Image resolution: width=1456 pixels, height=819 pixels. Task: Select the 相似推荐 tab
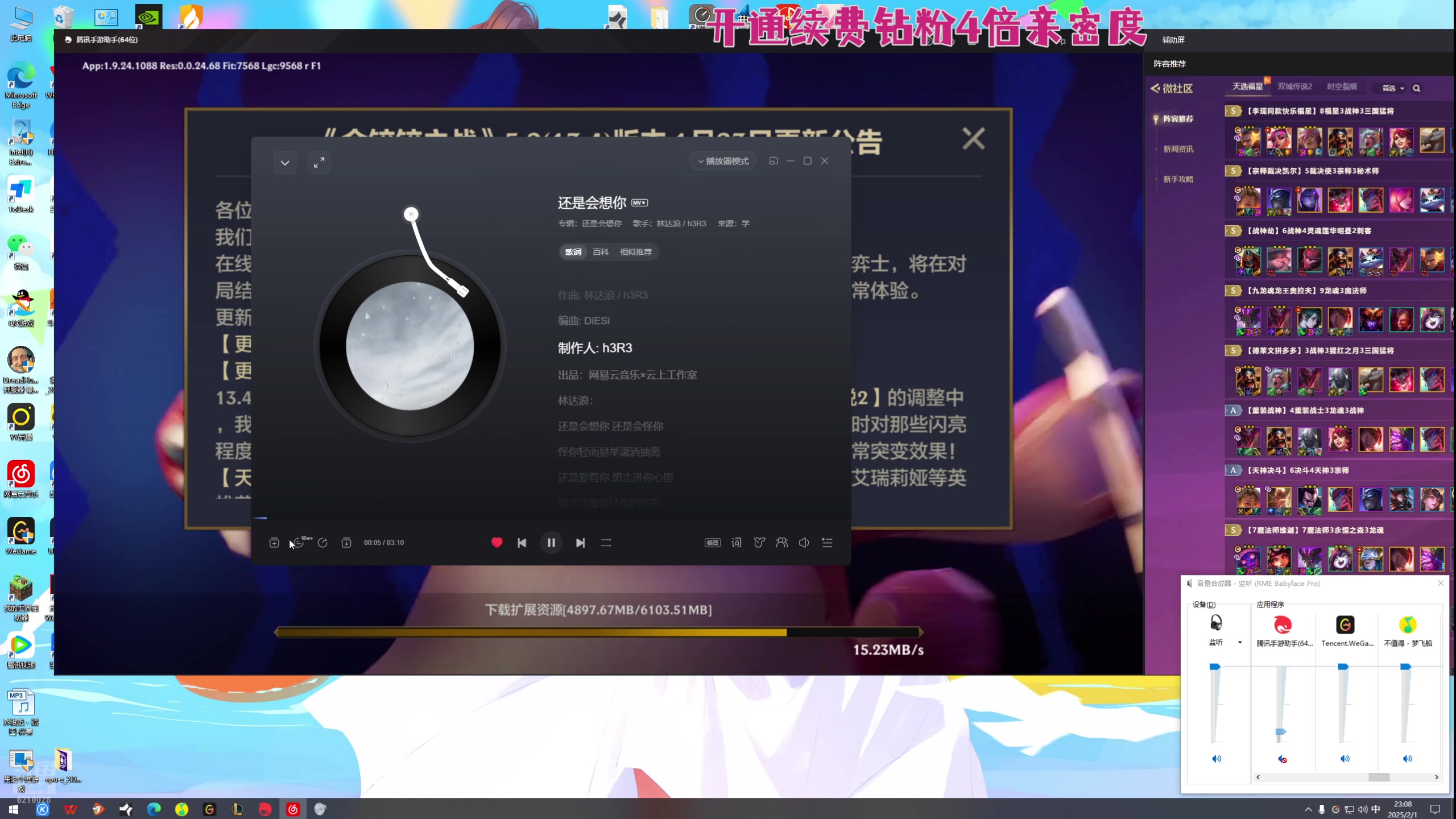click(x=636, y=252)
